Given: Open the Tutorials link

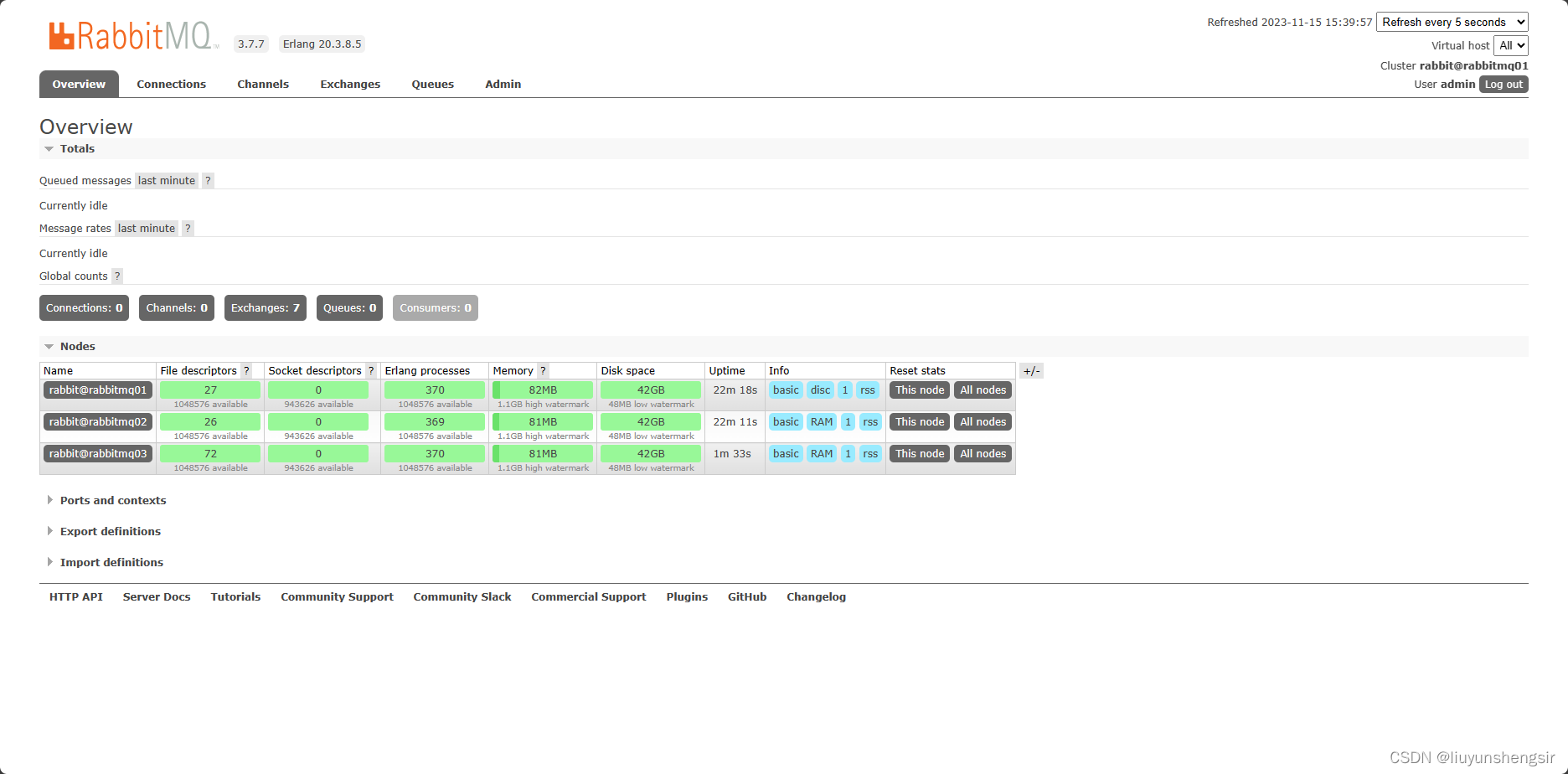Looking at the screenshot, I should pyautogui.click(x=235, y=596).
